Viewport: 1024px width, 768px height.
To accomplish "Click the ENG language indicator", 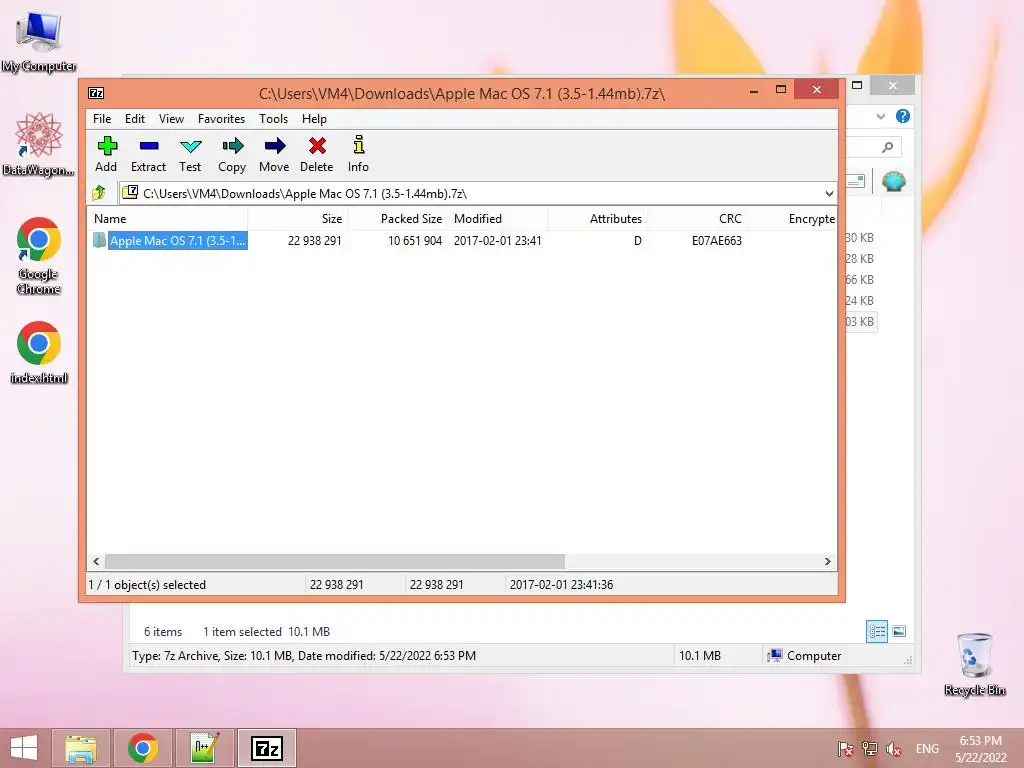I will point(927,749).
